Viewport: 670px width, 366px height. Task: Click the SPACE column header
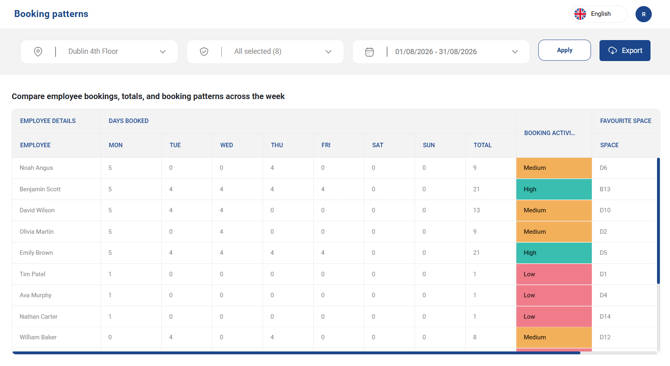[609, 145]
